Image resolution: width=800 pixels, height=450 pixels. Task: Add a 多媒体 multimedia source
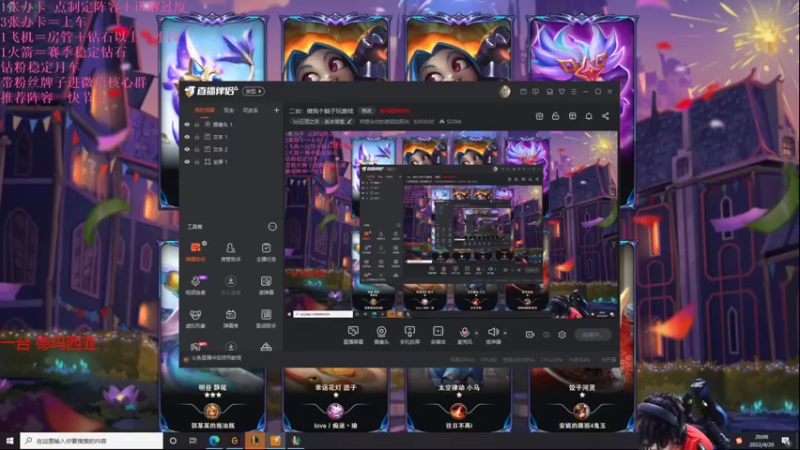coord(438,335)
